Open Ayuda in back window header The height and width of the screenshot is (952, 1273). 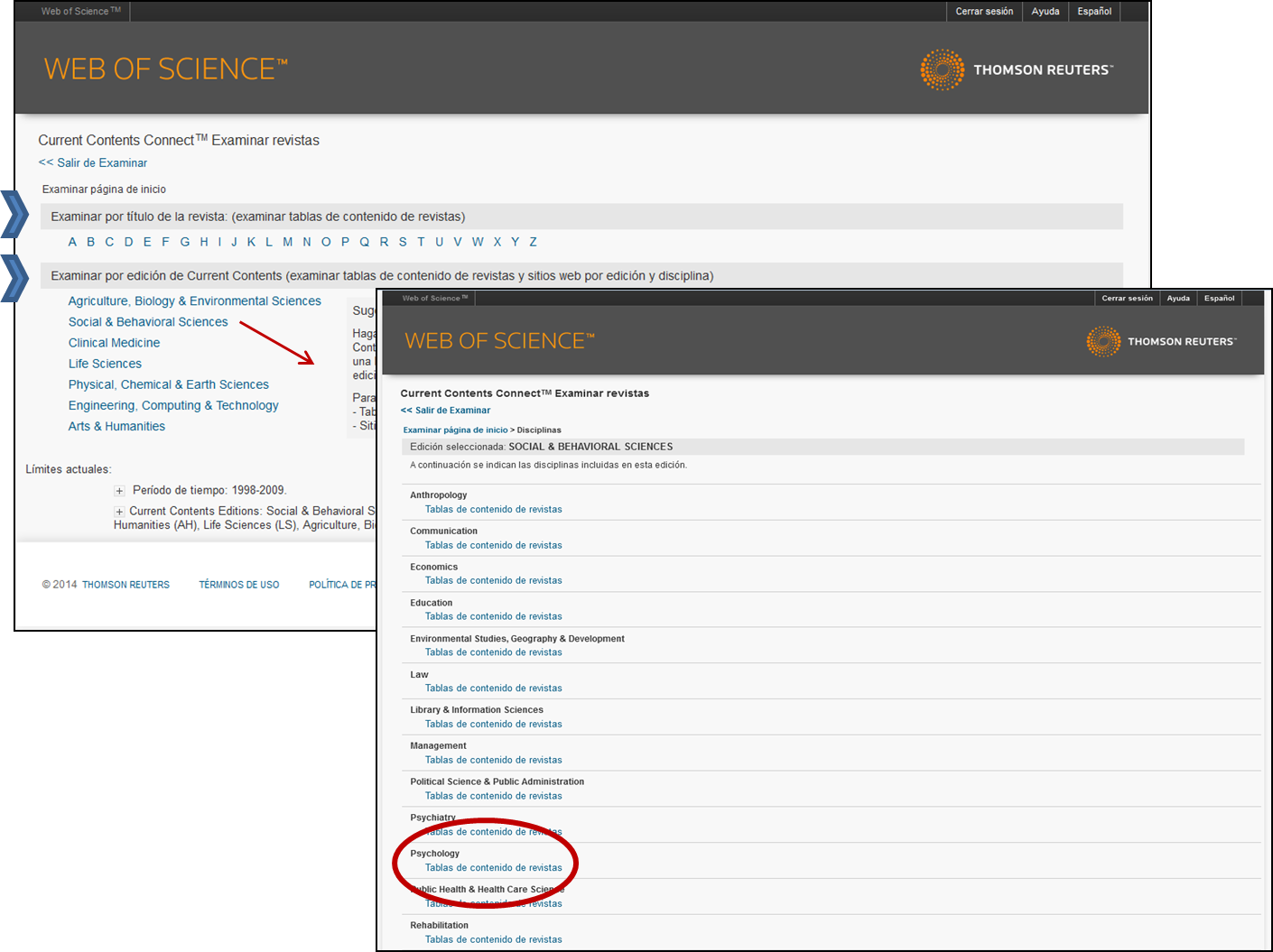(1045, 12)
